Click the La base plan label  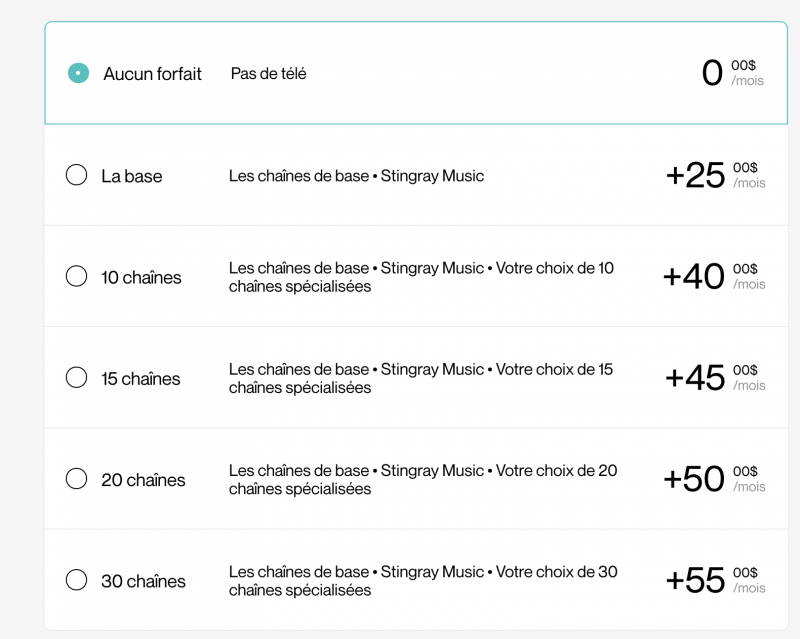[131, 176]
